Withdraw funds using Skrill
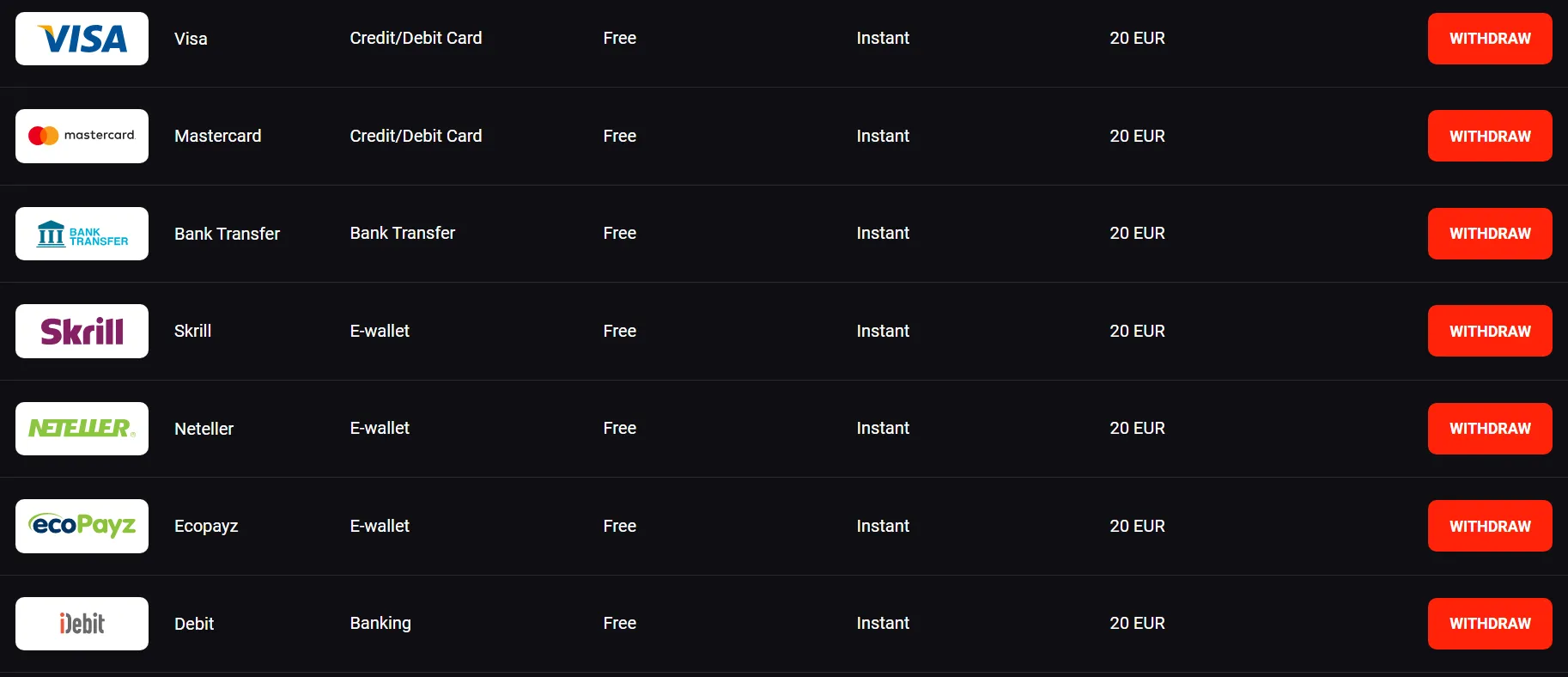 1489,331
